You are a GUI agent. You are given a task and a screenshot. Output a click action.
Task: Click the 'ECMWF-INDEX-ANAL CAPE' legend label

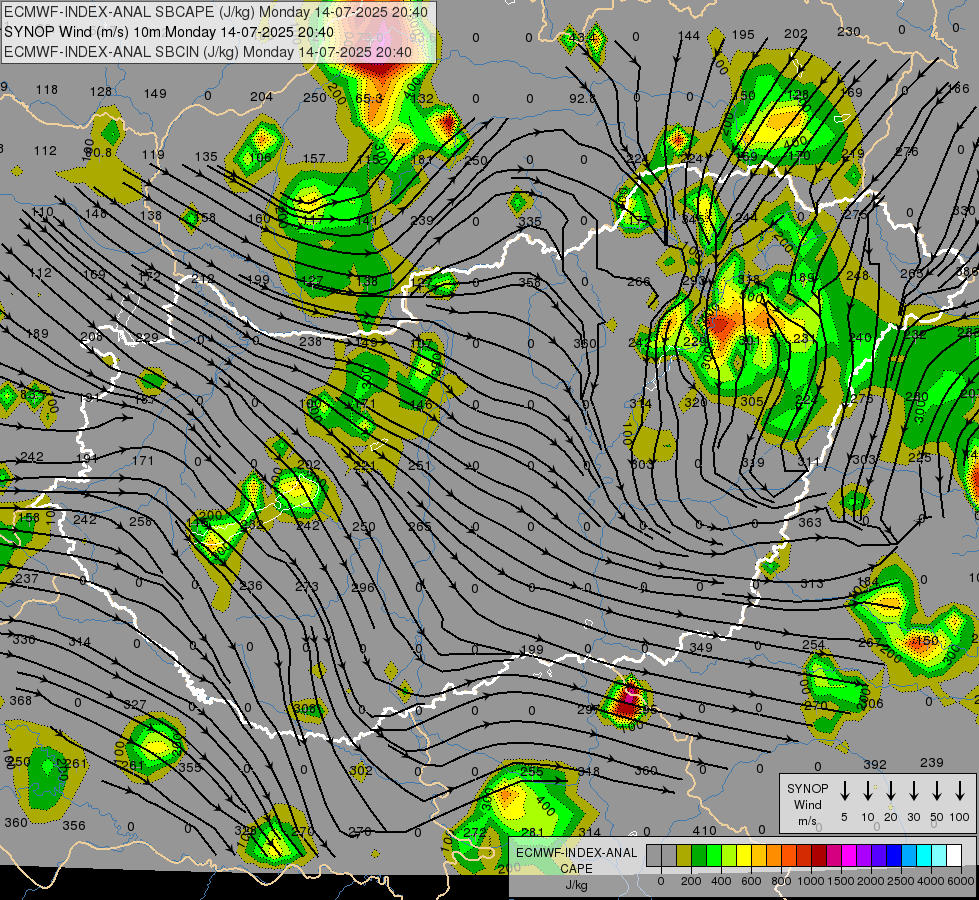coord(576,860)
